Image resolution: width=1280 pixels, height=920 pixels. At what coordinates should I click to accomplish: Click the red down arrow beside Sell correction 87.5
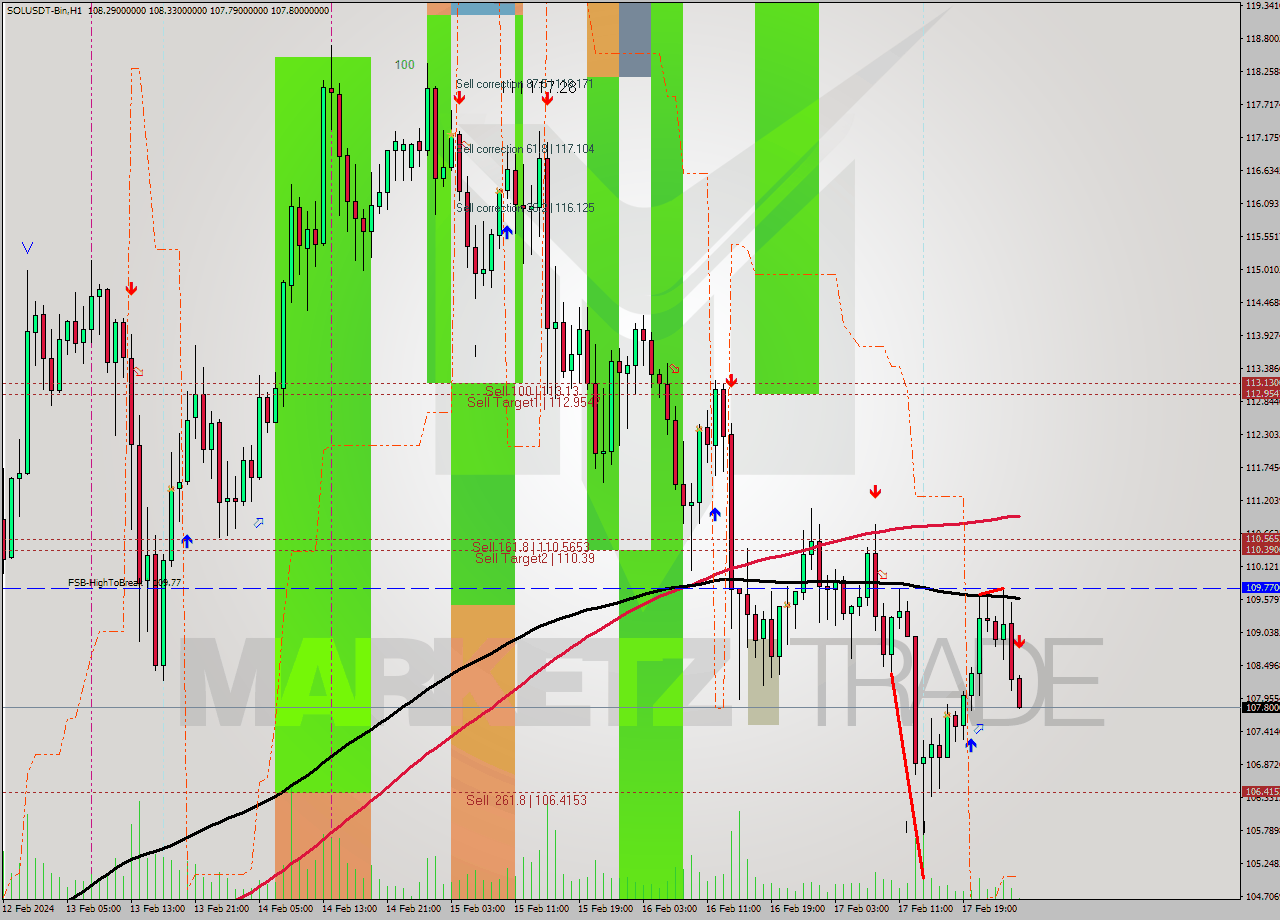(459, 97)
